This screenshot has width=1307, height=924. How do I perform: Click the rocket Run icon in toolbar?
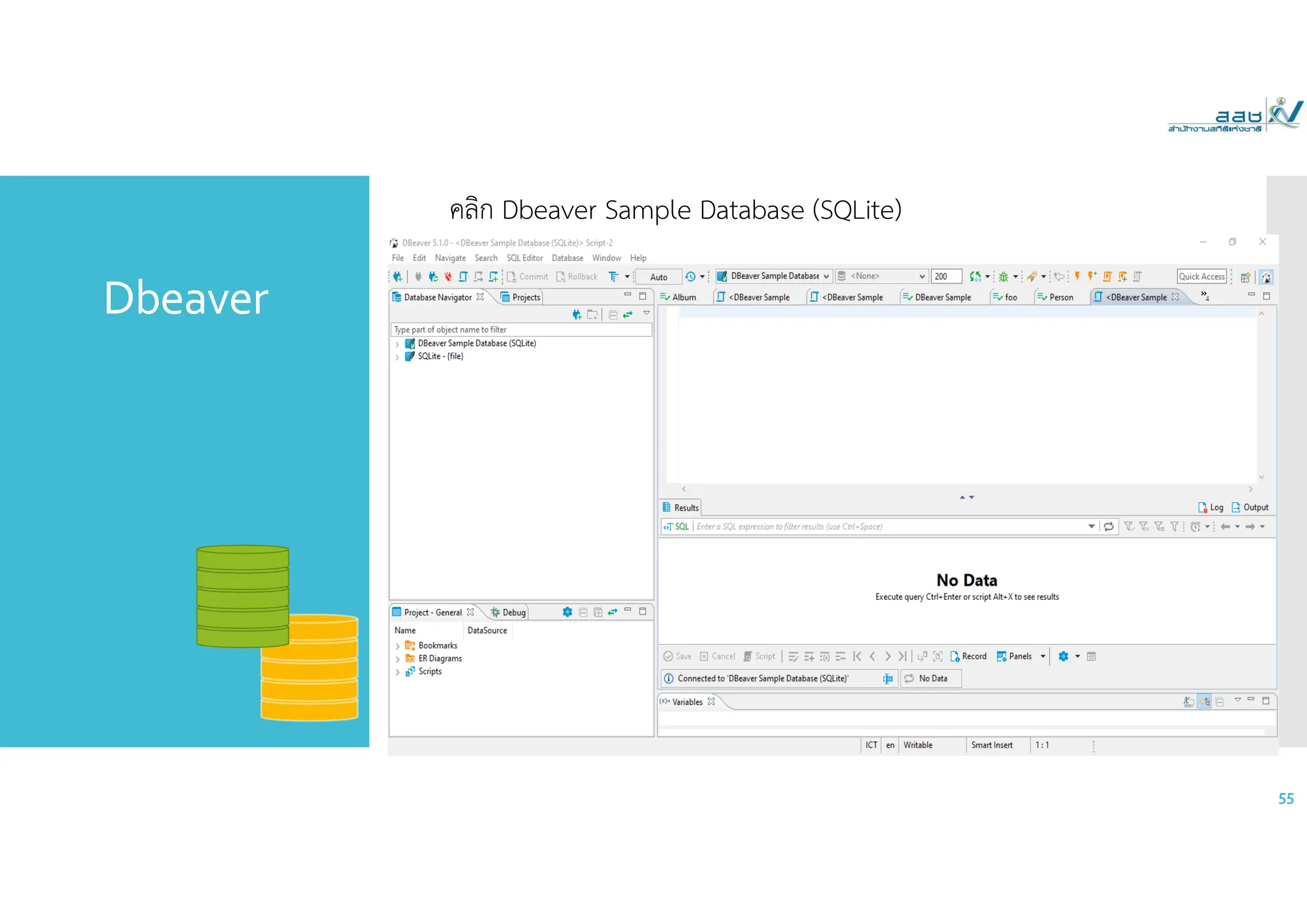[1031, 276]
